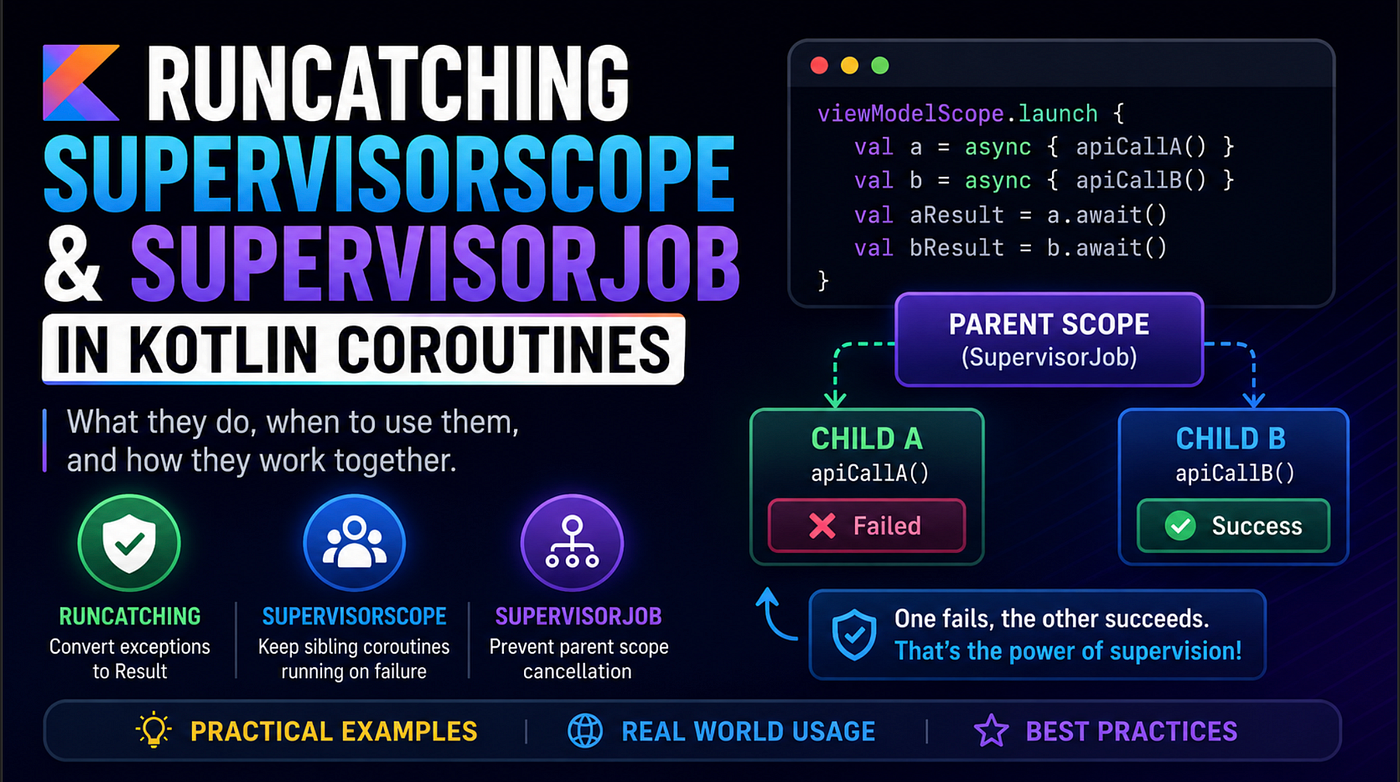Click the large purple 'SUPERVISORJOB' title
The width and height of the screenshot is (1400, 782).
(x=435, y=263)
